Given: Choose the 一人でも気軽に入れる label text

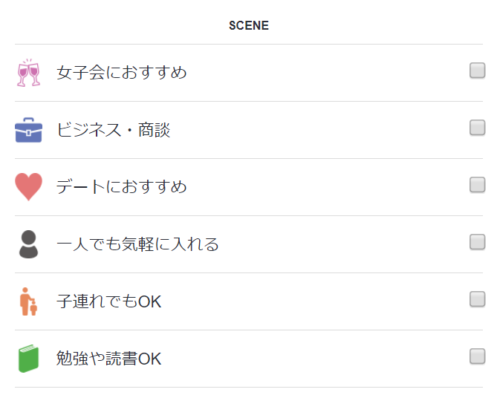Looking at the screenshot, I should (x=138, y=244).
